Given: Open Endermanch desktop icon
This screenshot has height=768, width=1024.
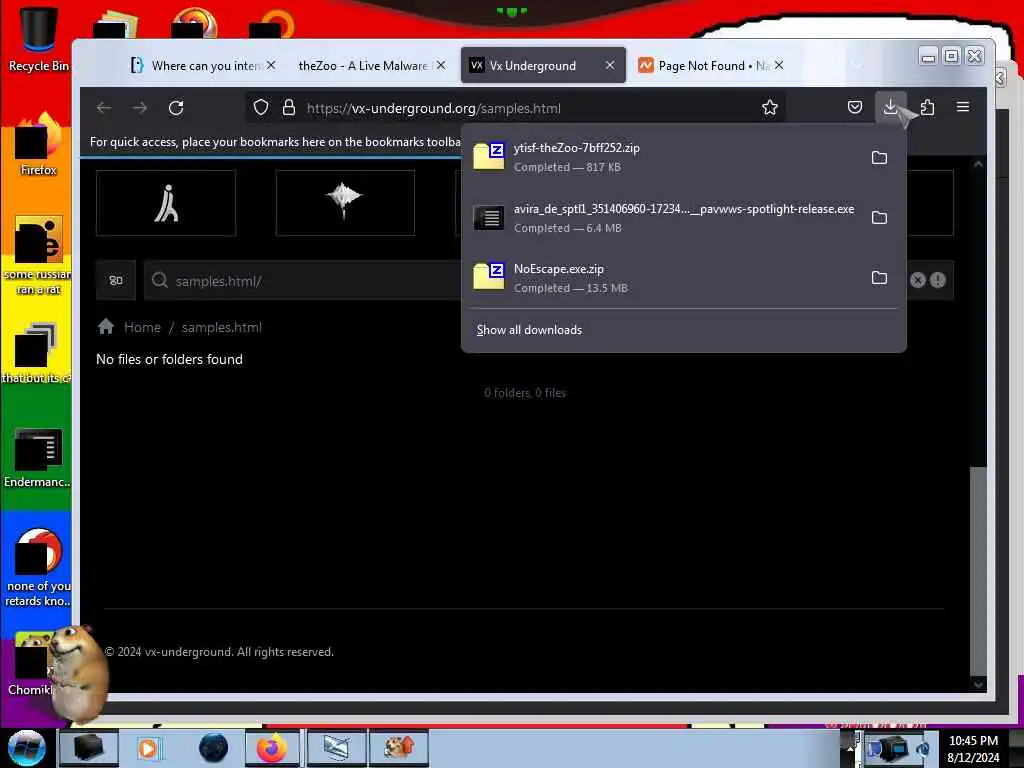Looking at the screenshot, I should pyautogui.click(x=38, y=458).
